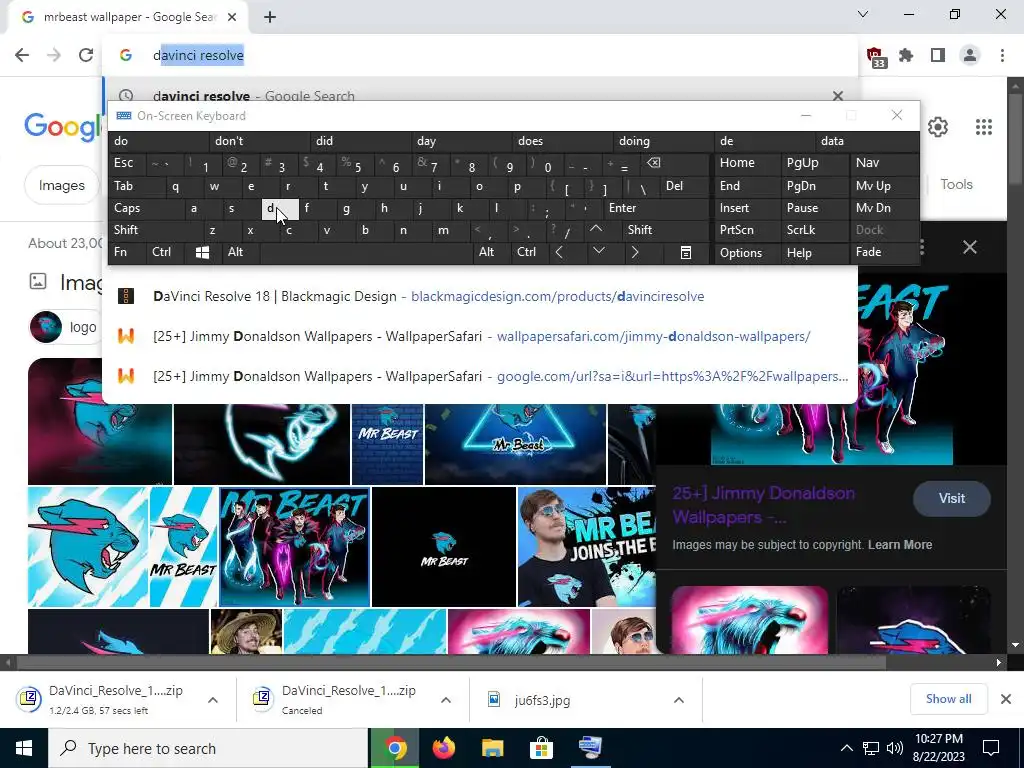Screen dimensions: 1024x768
Task: Click the vertical page scrollbar
Action: [x=1016, y=137]
